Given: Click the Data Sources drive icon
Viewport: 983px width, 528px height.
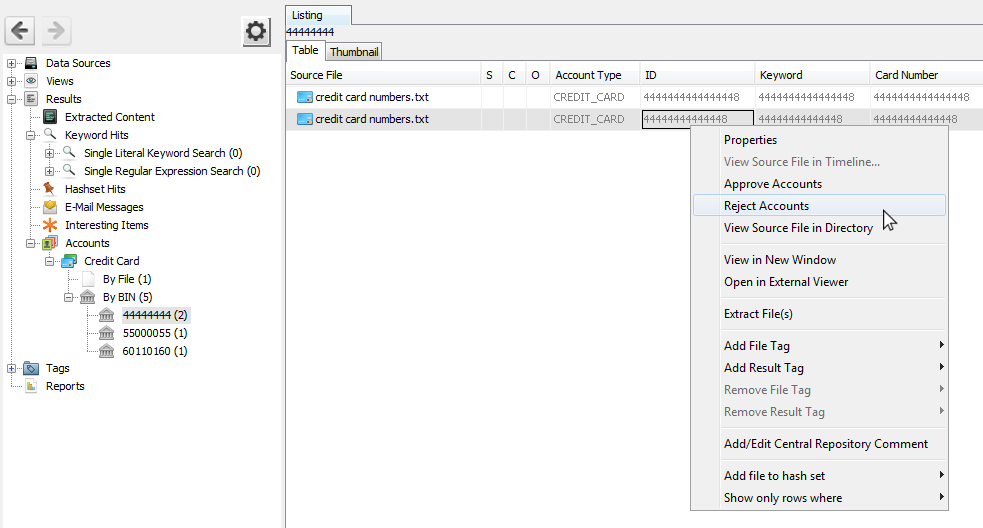Looking at the screenshot, I should pyautogui.click(x=31, y=63).
